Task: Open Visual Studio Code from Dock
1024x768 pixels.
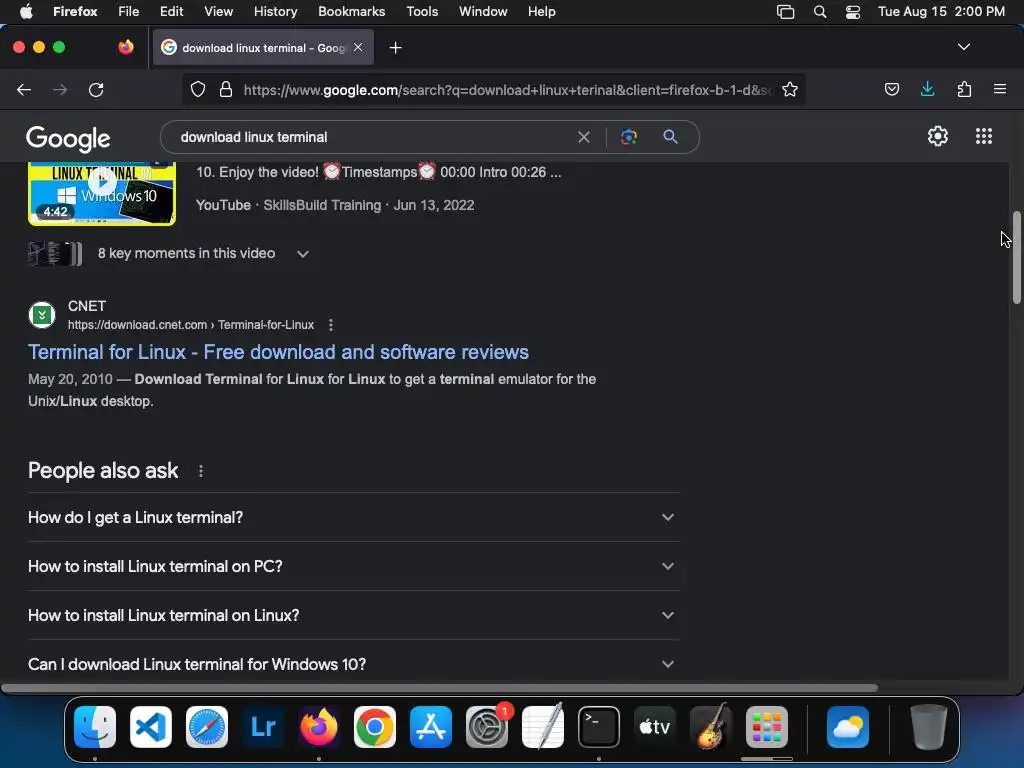Action: coord(151,727)
